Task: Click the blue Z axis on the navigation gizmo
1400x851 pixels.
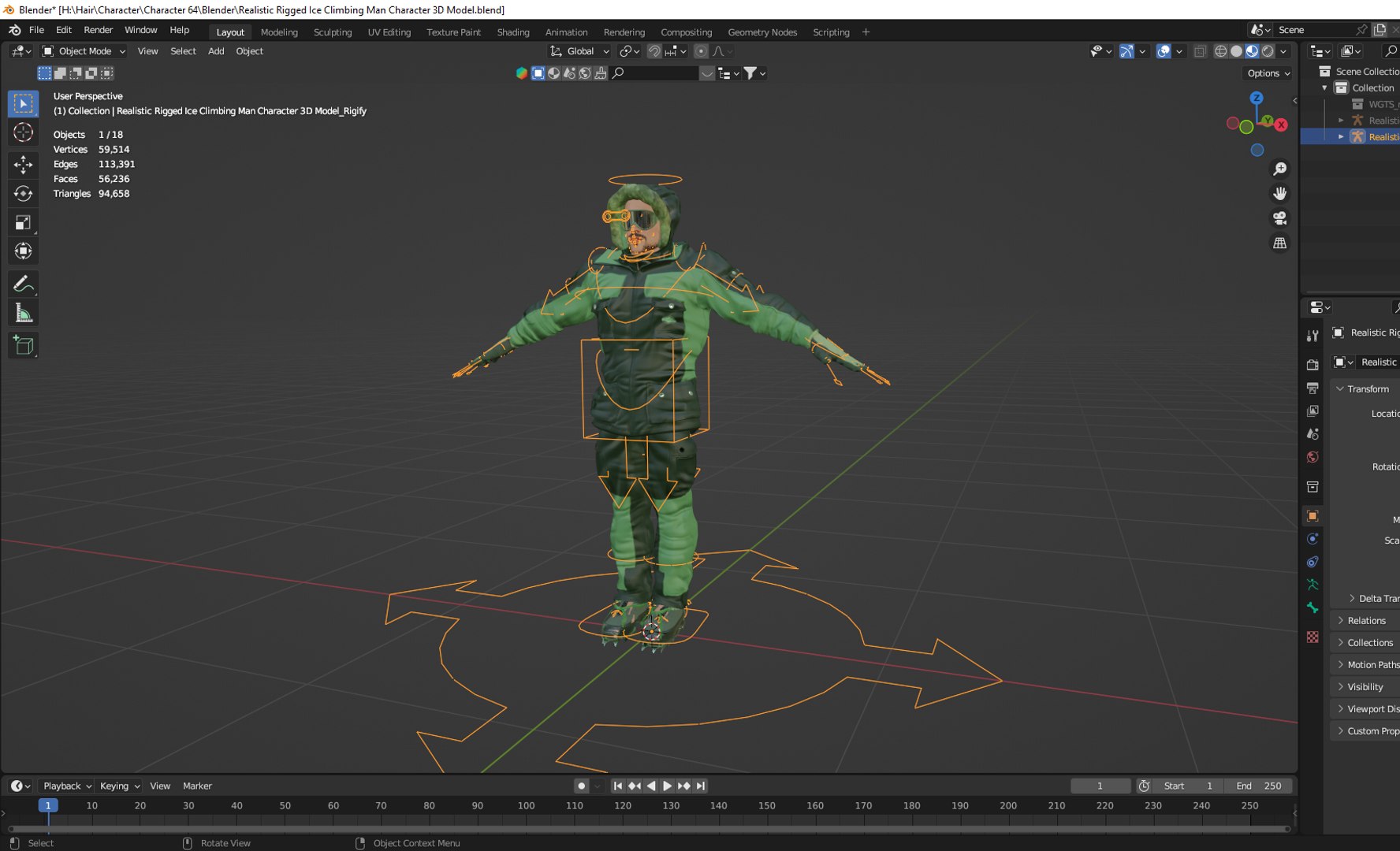Action: tap(1257, 98)
